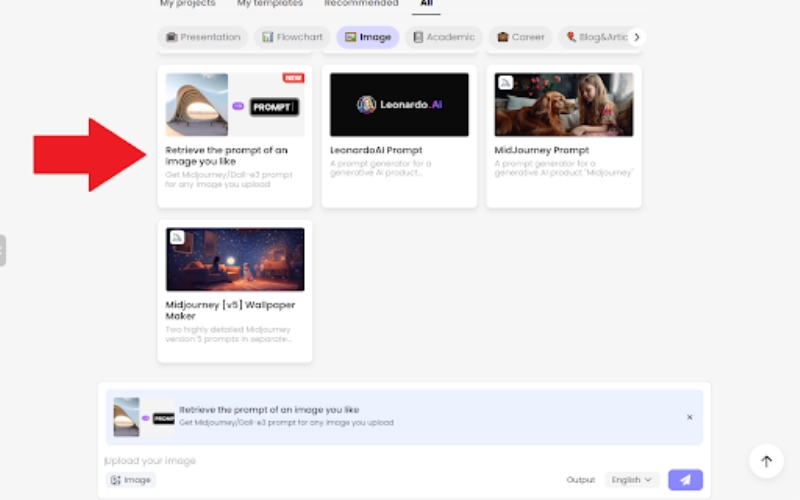Select the Flowchart category chip

(x=292, y=37)
